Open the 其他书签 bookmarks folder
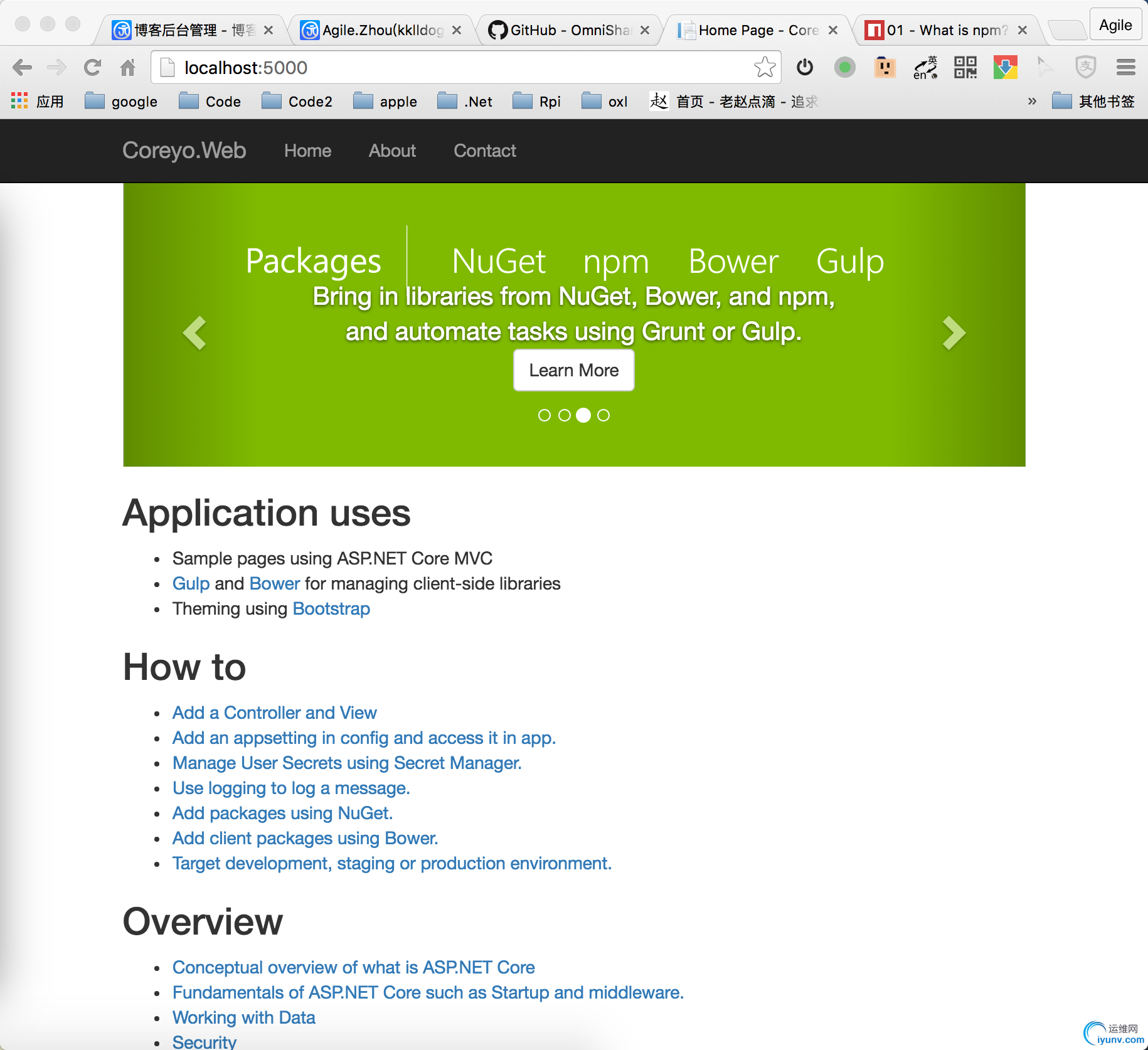This screenshot has width=1148, height=1050. 1093,101
